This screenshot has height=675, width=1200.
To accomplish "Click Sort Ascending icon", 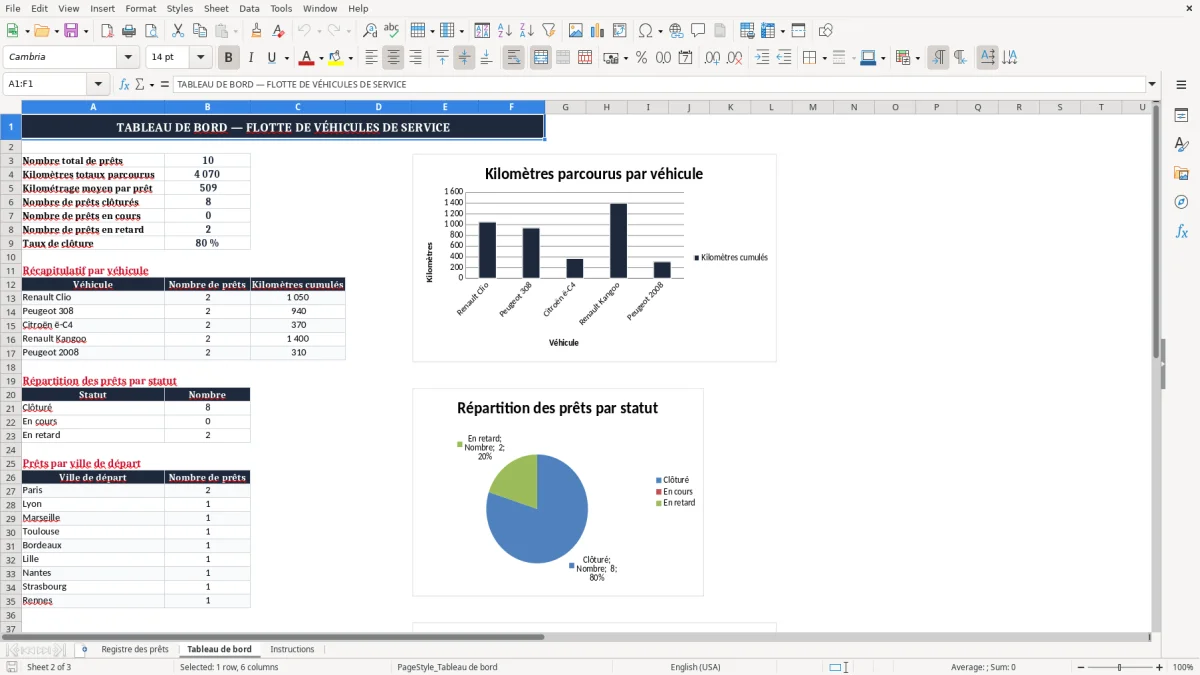I will [x=505, y=31].
